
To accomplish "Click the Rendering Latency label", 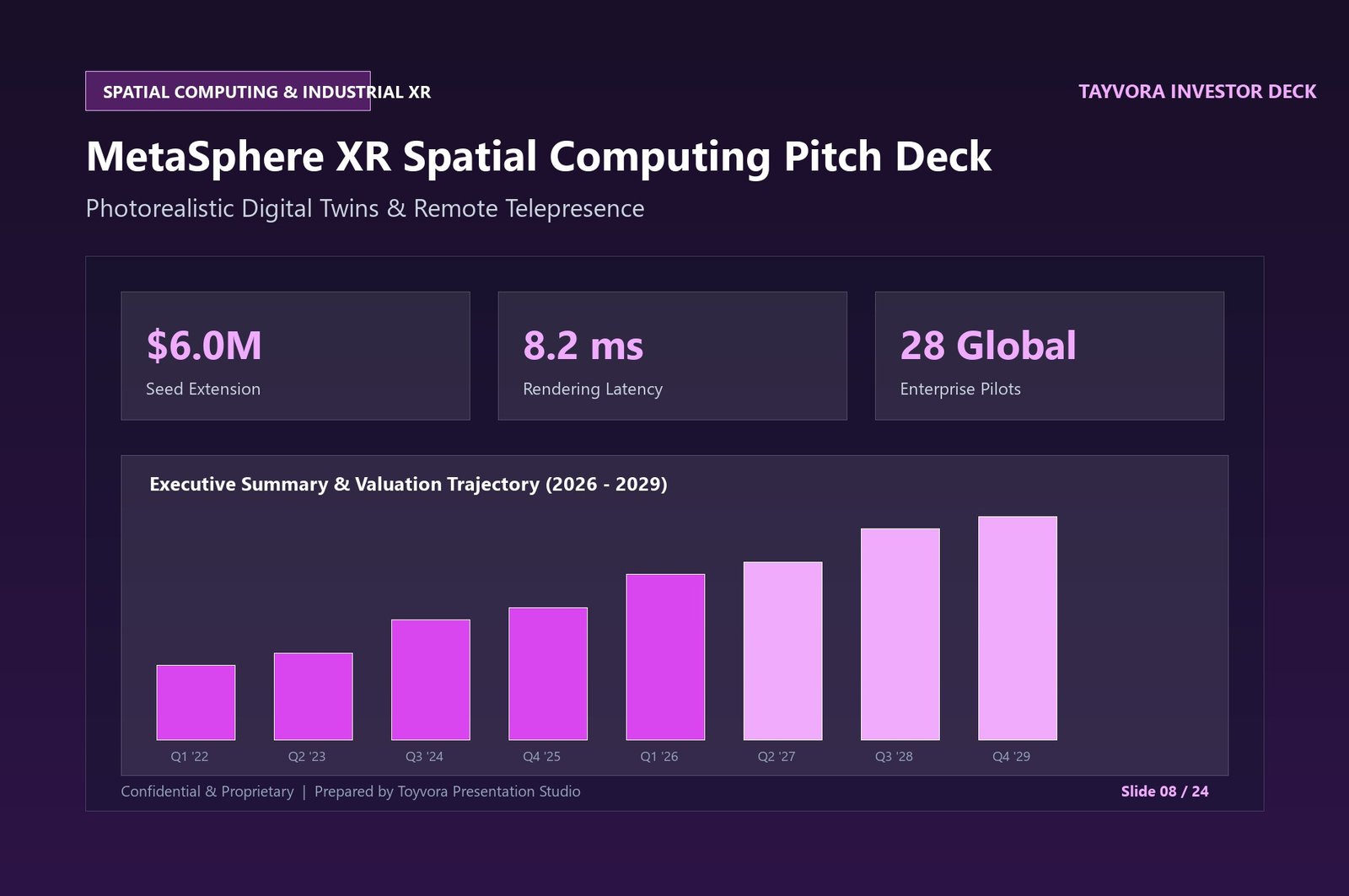I will pyautogui.click(x=593, y=389).
